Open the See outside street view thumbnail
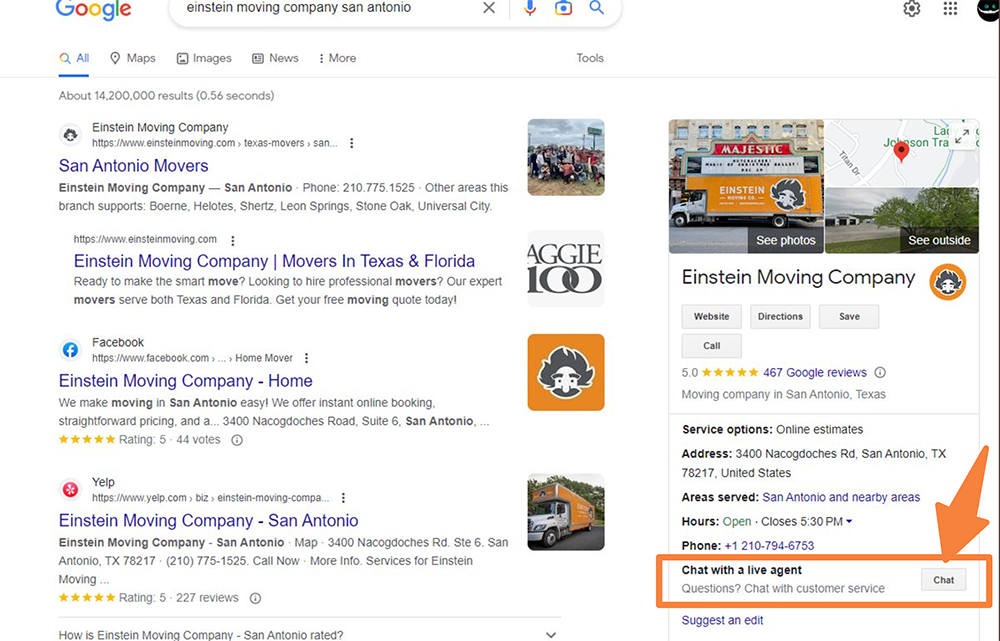 (x=902, y=220)
